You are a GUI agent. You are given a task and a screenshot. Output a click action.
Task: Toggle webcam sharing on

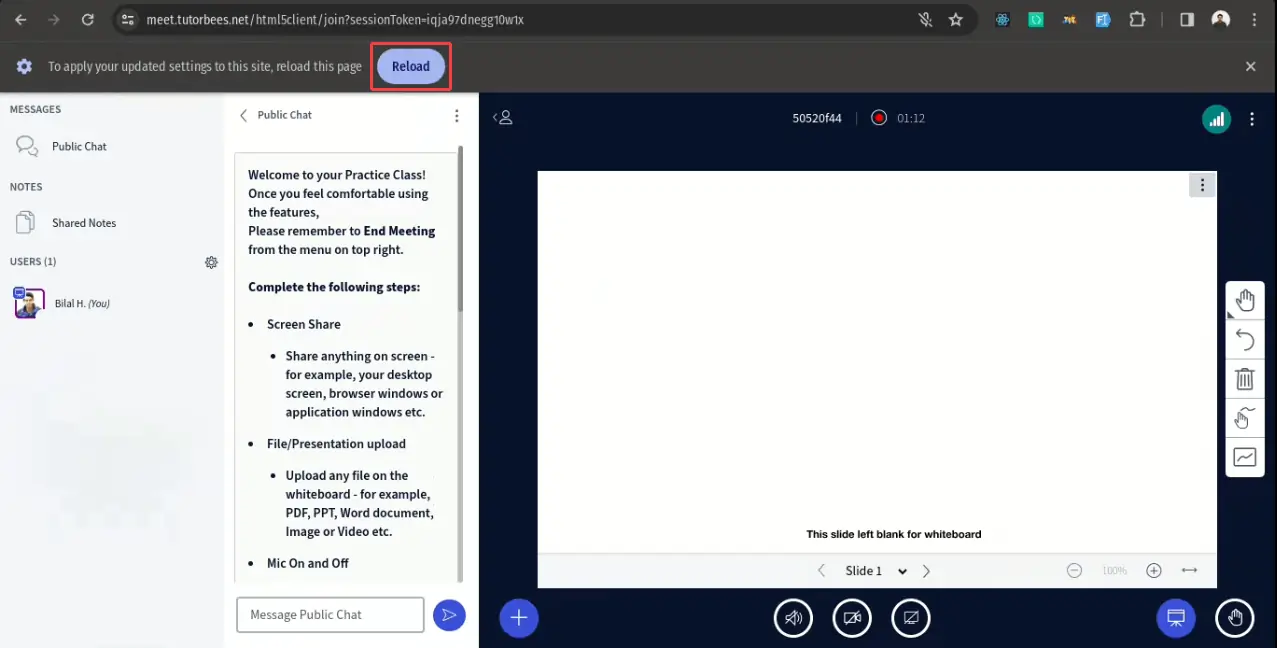click(x=852, y=618)
